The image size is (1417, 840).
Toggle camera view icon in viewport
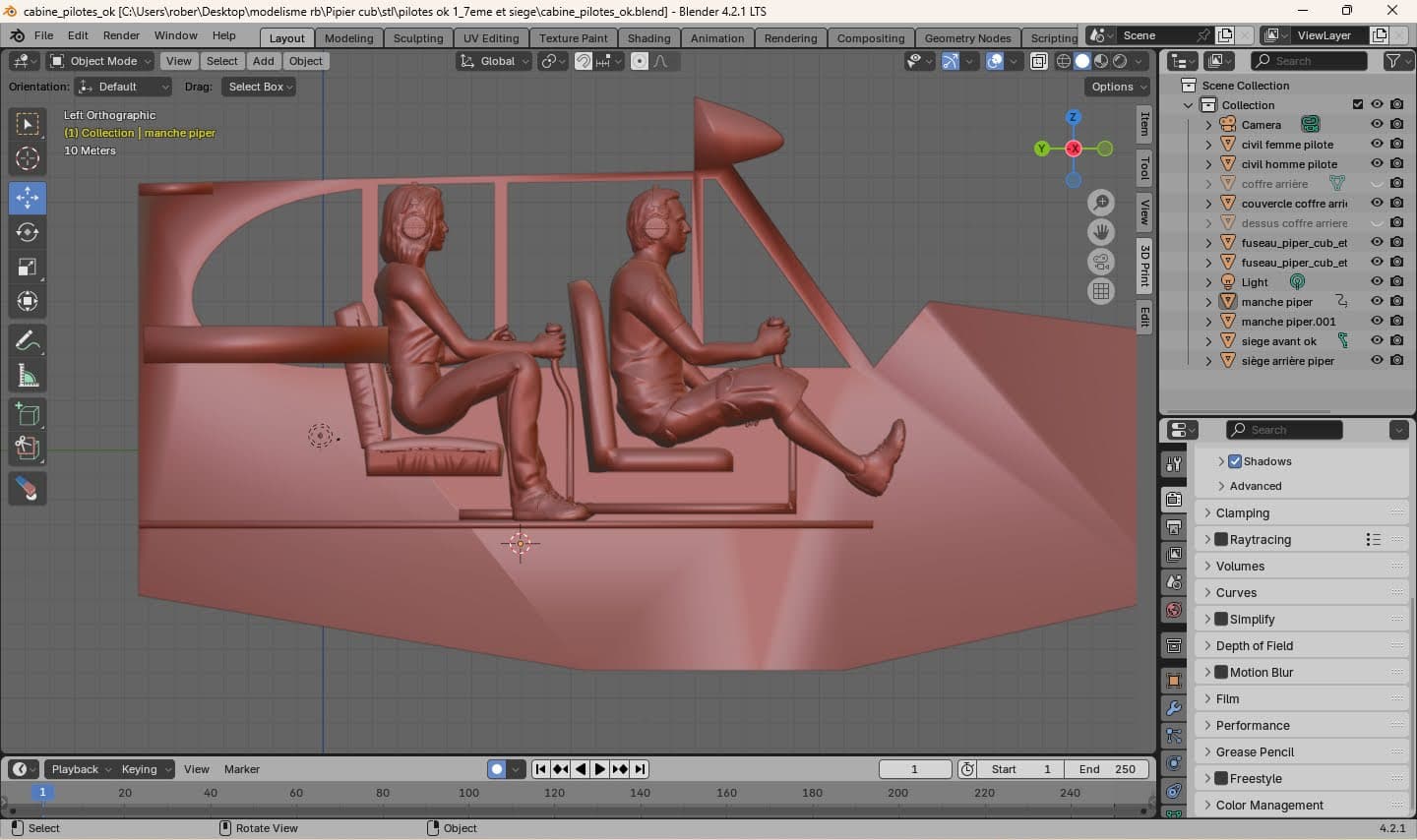click(x=1101, y=262)
